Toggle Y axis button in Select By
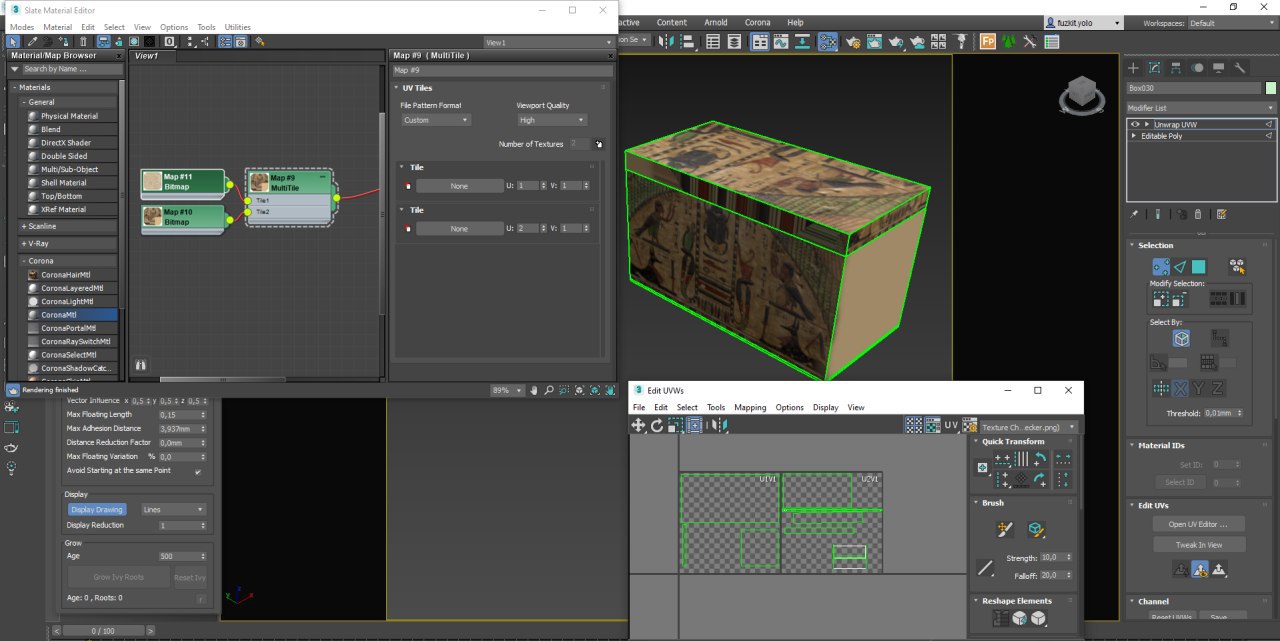 [1199, 388]
